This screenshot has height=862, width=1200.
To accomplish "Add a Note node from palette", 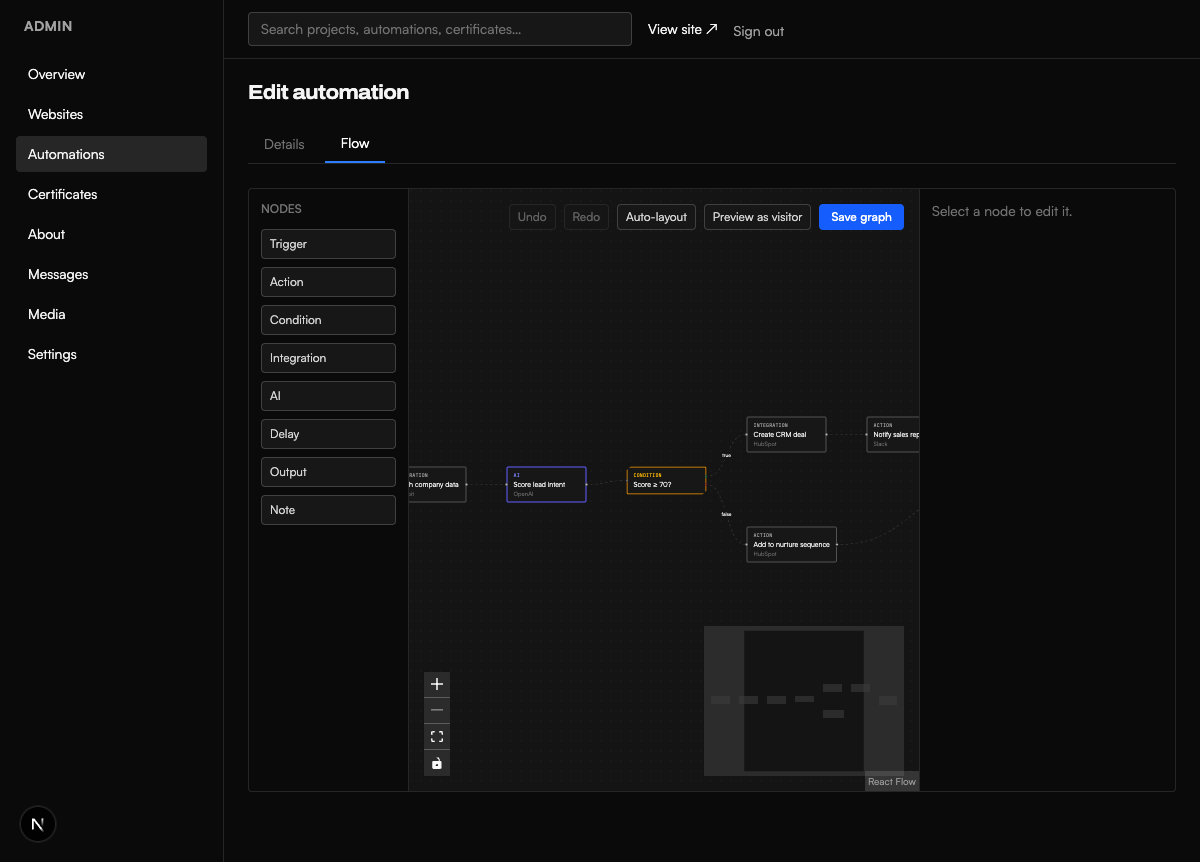I will tap(328, 510).
